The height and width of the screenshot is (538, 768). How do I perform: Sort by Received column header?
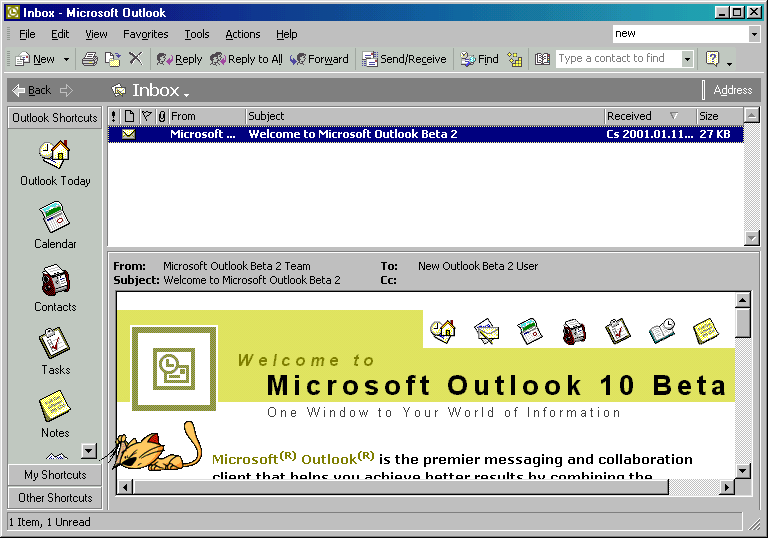[650, 117]
